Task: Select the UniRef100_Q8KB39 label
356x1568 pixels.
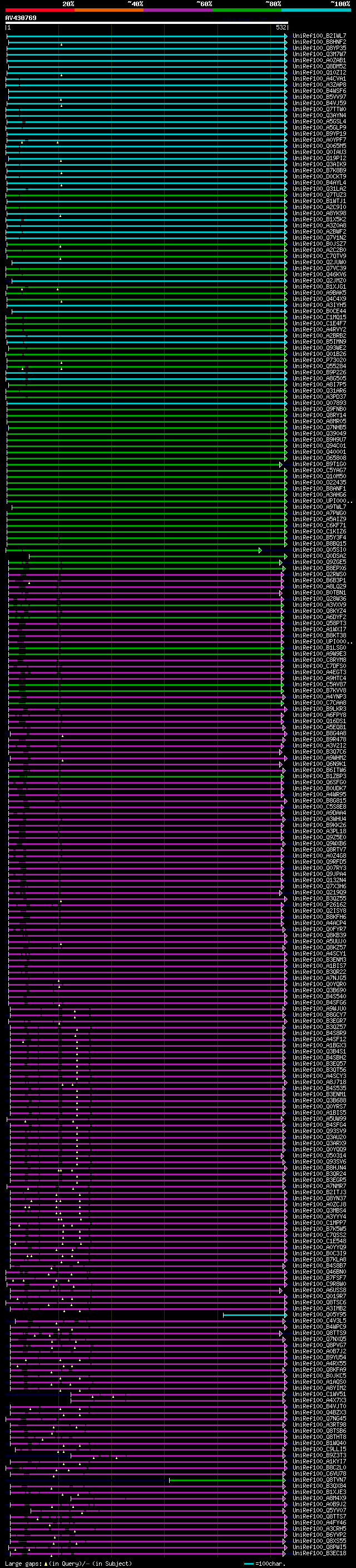Action: coord(319,935)
